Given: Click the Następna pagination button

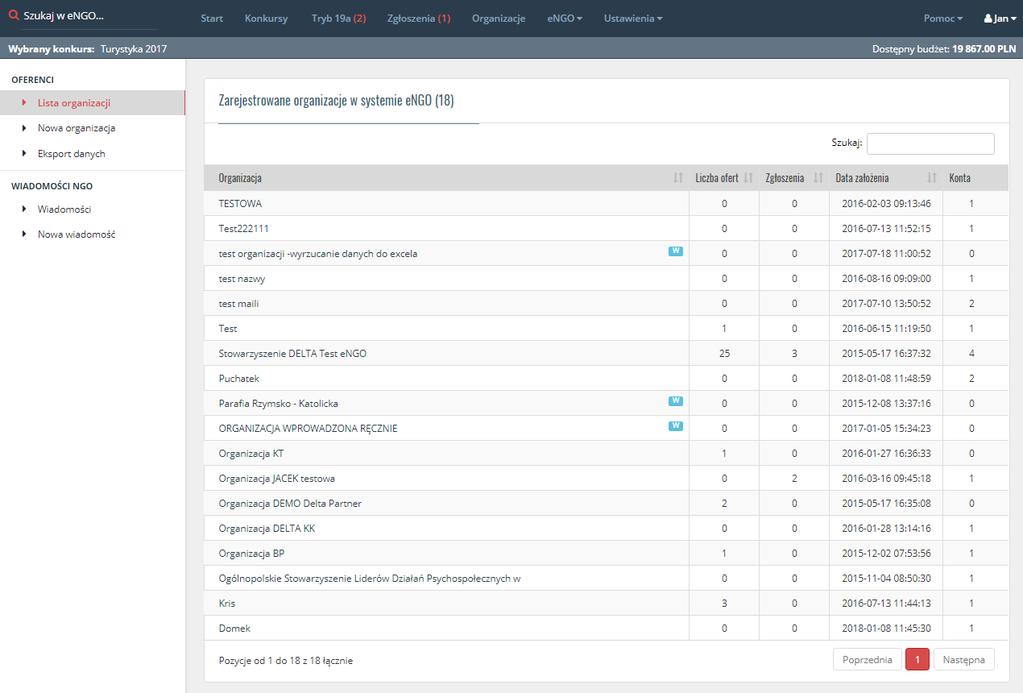Looking at the screenshot, I should coord(964,660).
